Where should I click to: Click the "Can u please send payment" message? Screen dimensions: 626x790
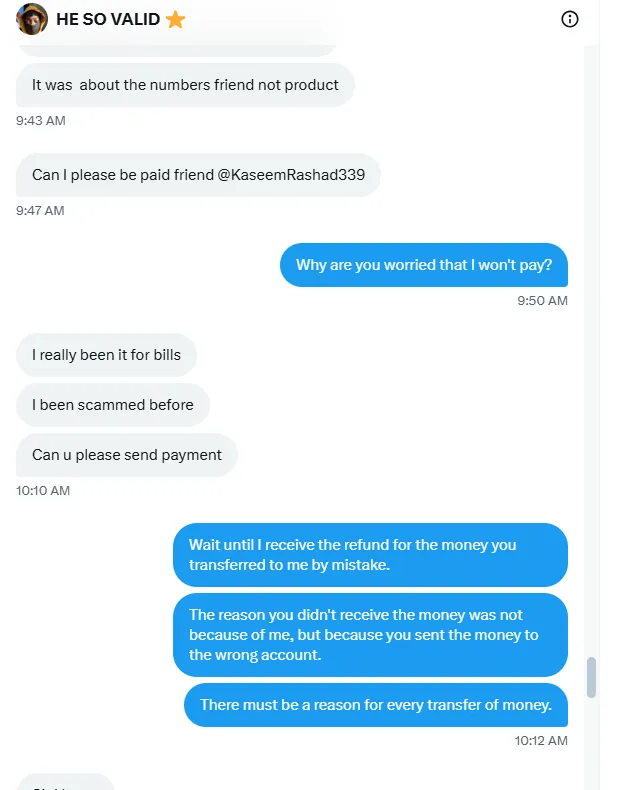point(127,455)
